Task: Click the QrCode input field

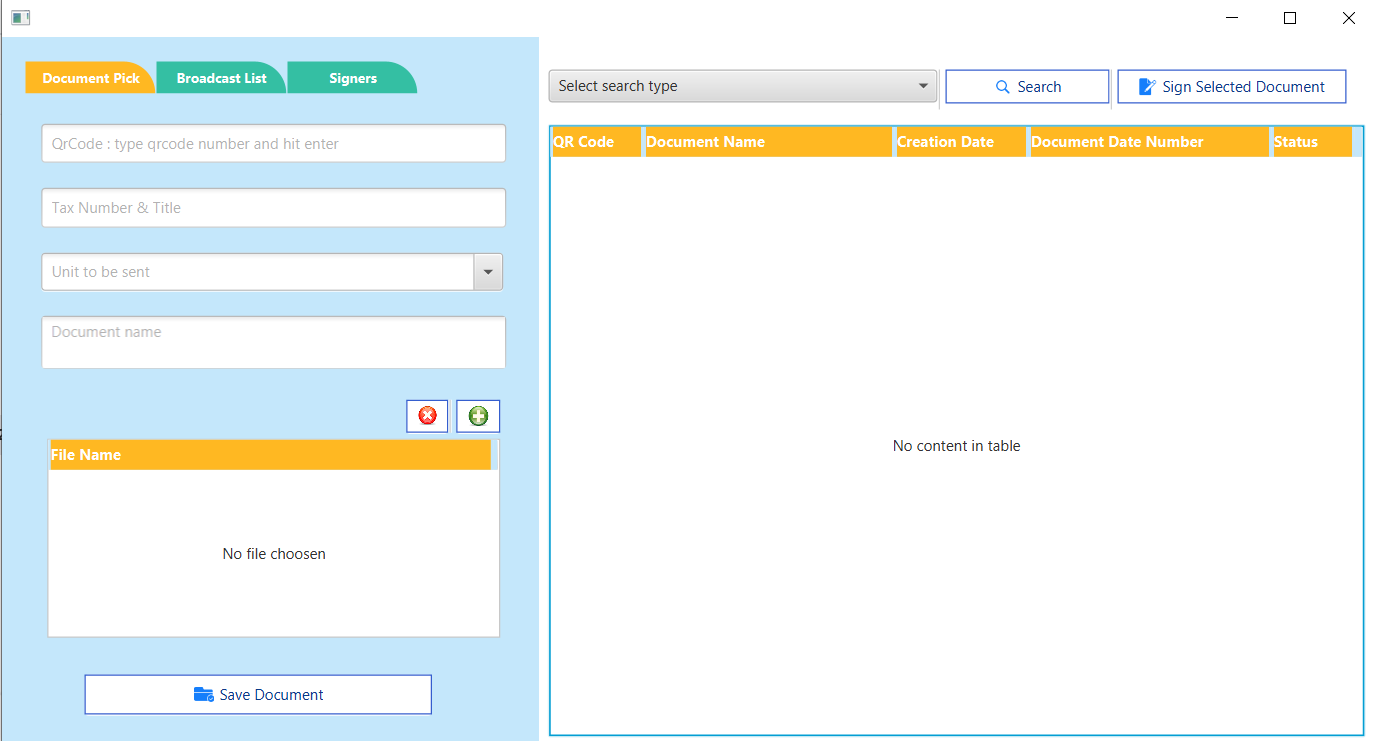Action: [x=273, y=143]
